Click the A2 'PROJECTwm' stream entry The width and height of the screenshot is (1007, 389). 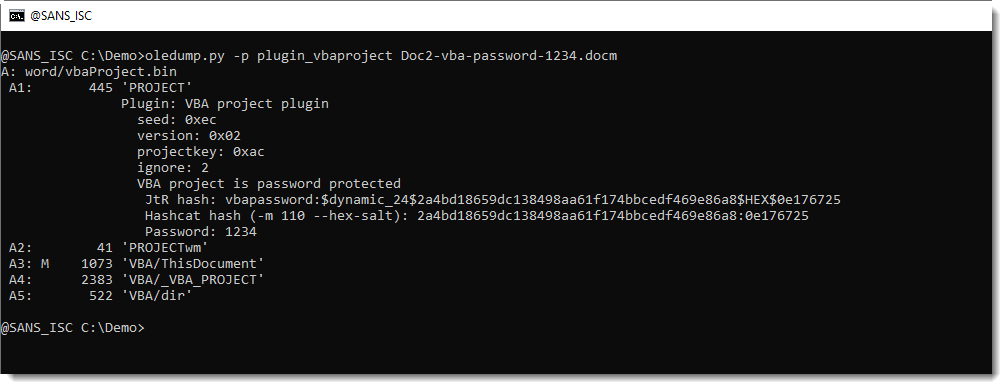point(109,248)
